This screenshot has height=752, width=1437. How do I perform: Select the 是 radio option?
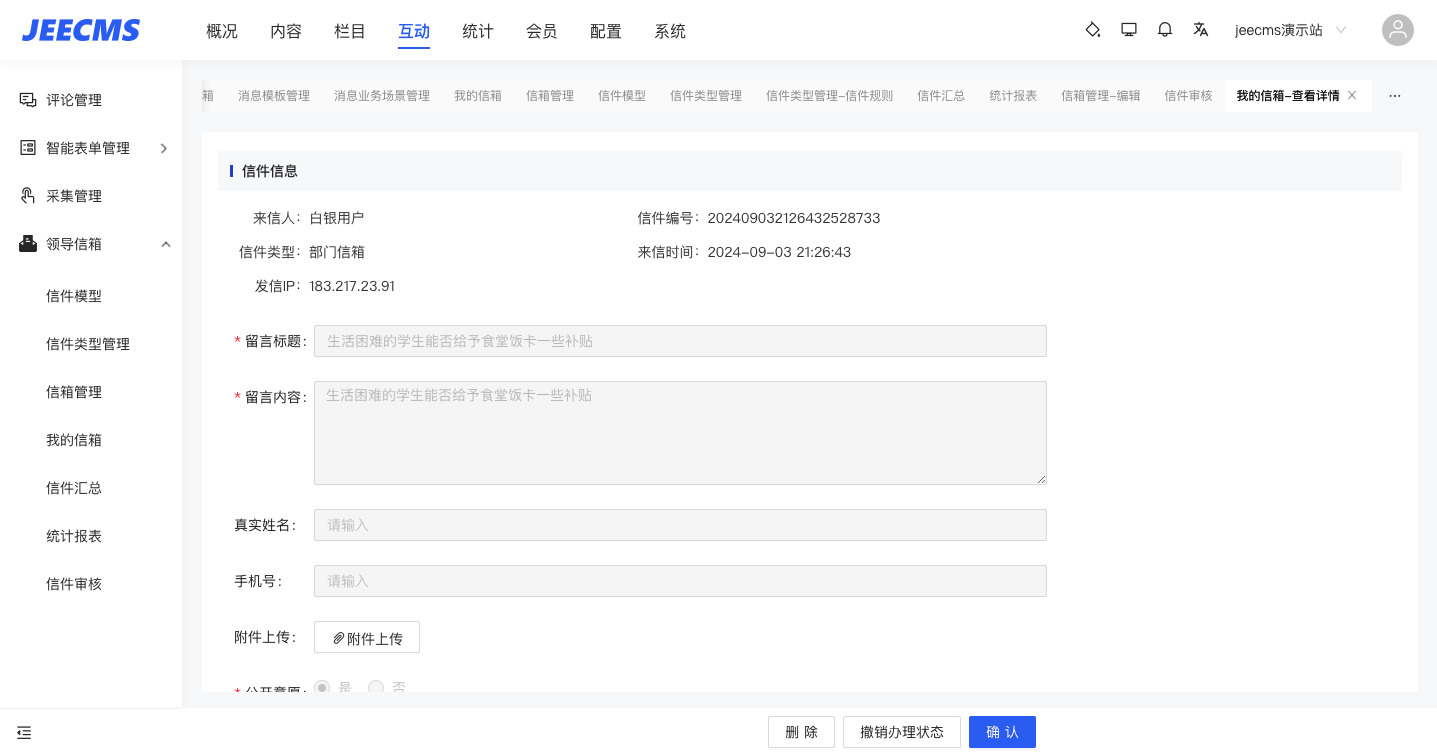coord(323,687)
